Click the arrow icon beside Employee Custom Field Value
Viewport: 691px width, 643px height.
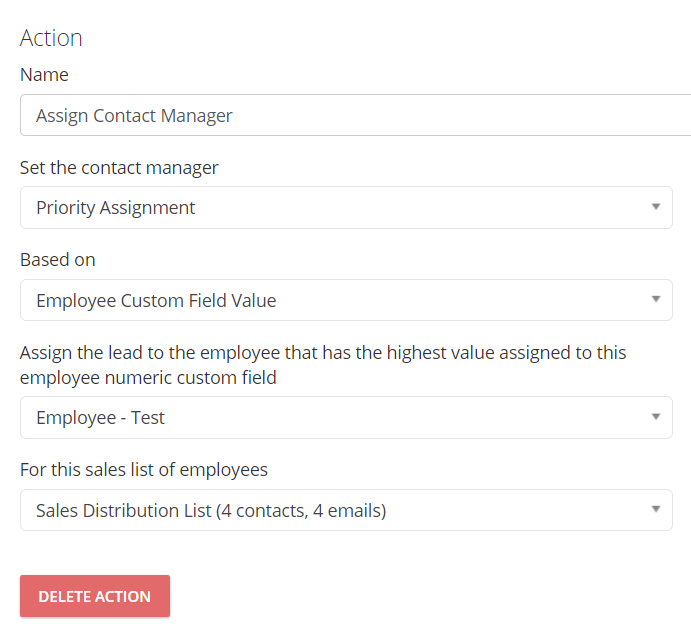coord(656,299)
